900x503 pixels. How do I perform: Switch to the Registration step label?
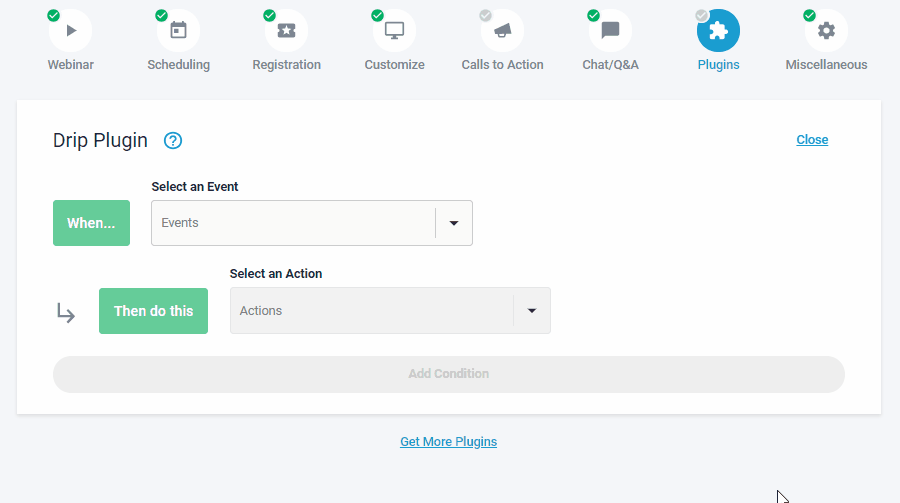pos(286,65)
